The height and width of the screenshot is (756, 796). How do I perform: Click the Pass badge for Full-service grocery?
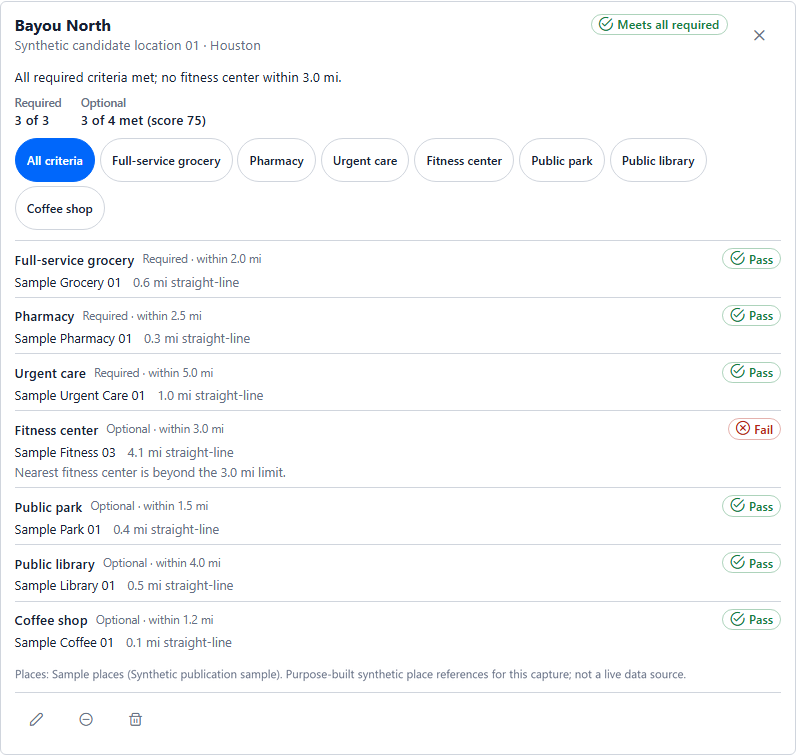(x=751, y=259)
